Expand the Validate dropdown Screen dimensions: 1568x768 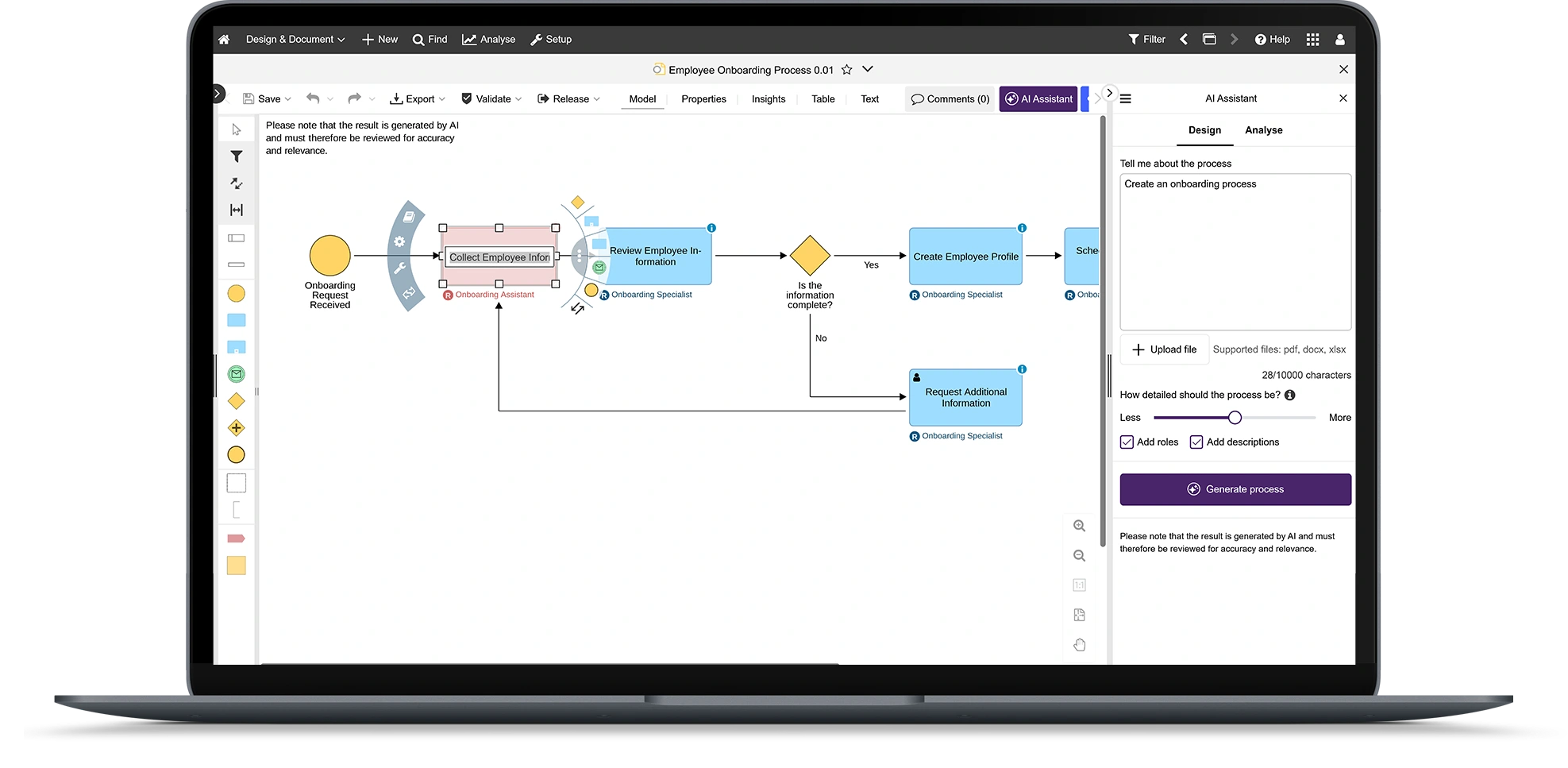point(491,99)
